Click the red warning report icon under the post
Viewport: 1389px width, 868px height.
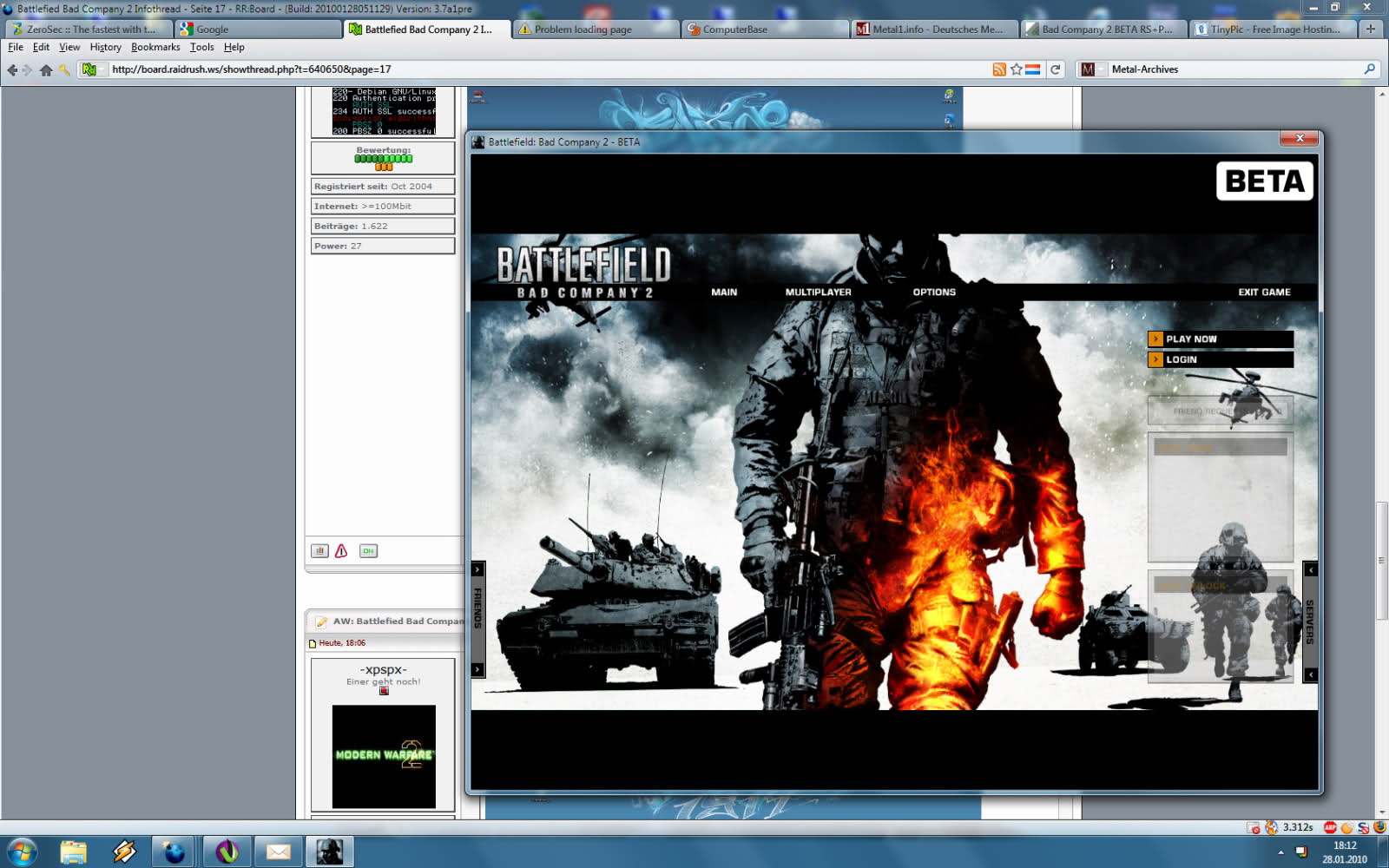coord(341,550)
